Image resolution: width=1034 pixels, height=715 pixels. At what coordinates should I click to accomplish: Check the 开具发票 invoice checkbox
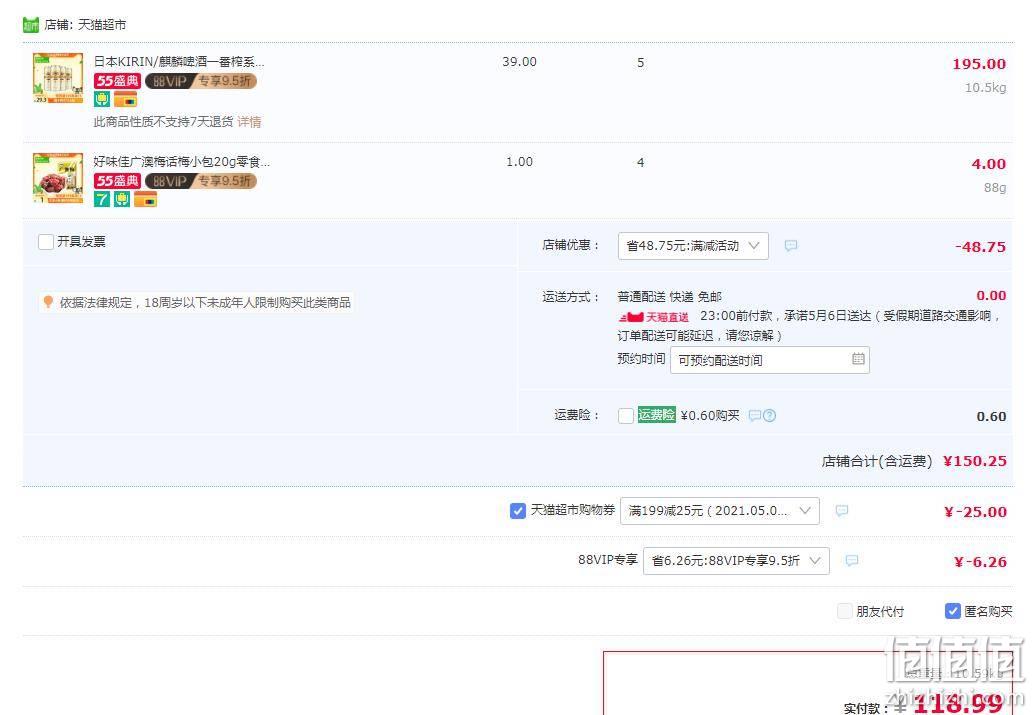(x=46, y=242)
